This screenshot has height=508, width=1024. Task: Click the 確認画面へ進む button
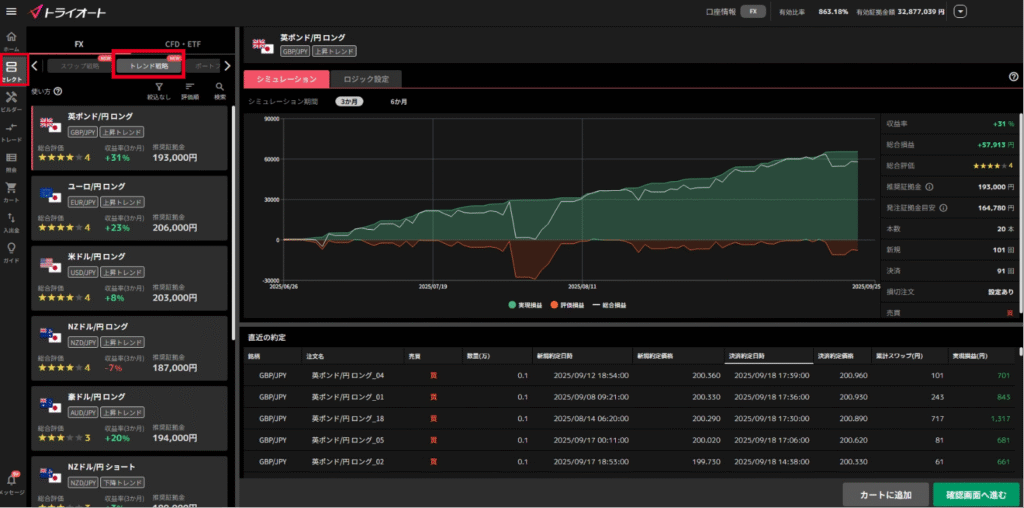coord(976,495)
